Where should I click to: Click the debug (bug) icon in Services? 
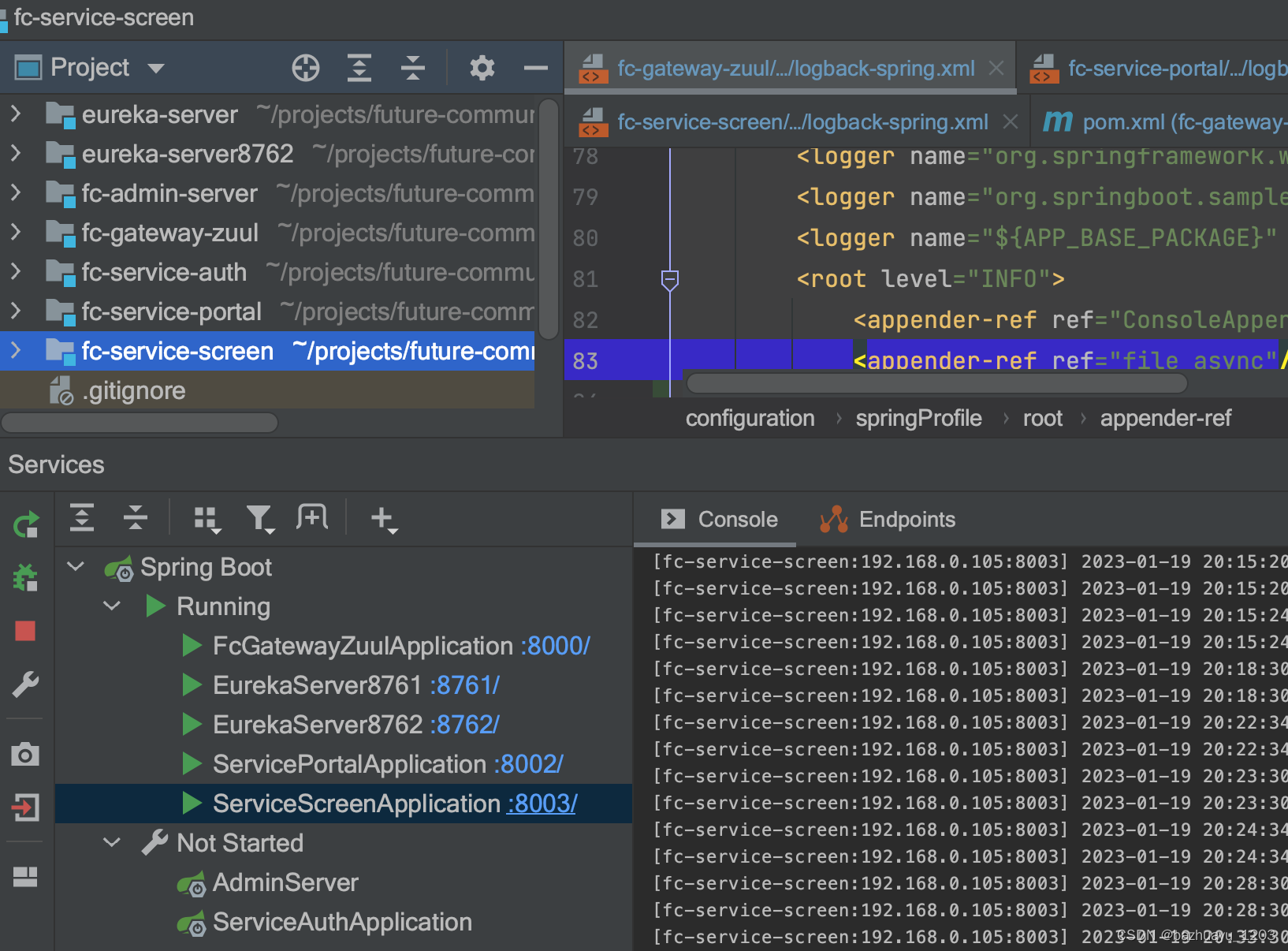26,578
